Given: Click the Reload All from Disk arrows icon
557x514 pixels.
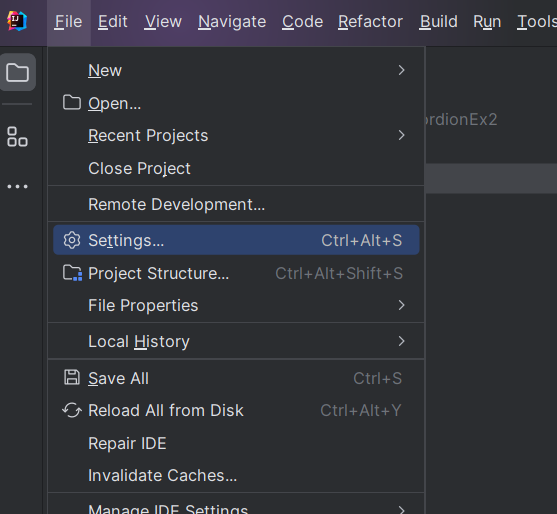Looking at the screenshot, I should pyautogui.click(x=72, y=410).
